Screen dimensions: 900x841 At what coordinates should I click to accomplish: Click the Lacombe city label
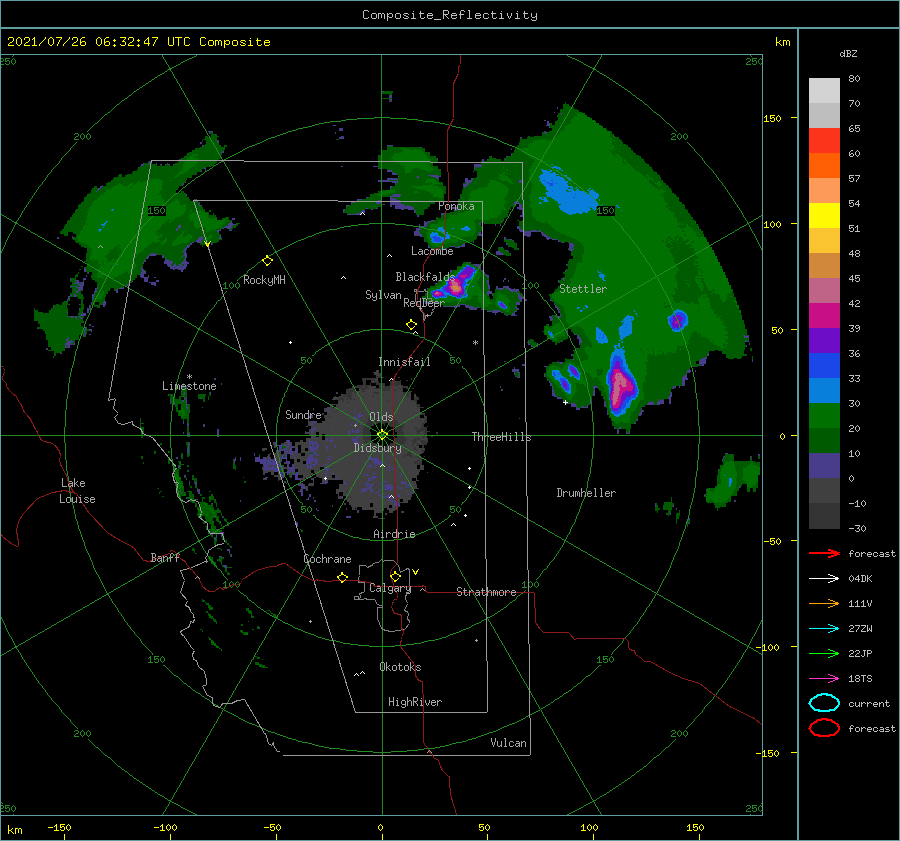[x=432, y=251]
